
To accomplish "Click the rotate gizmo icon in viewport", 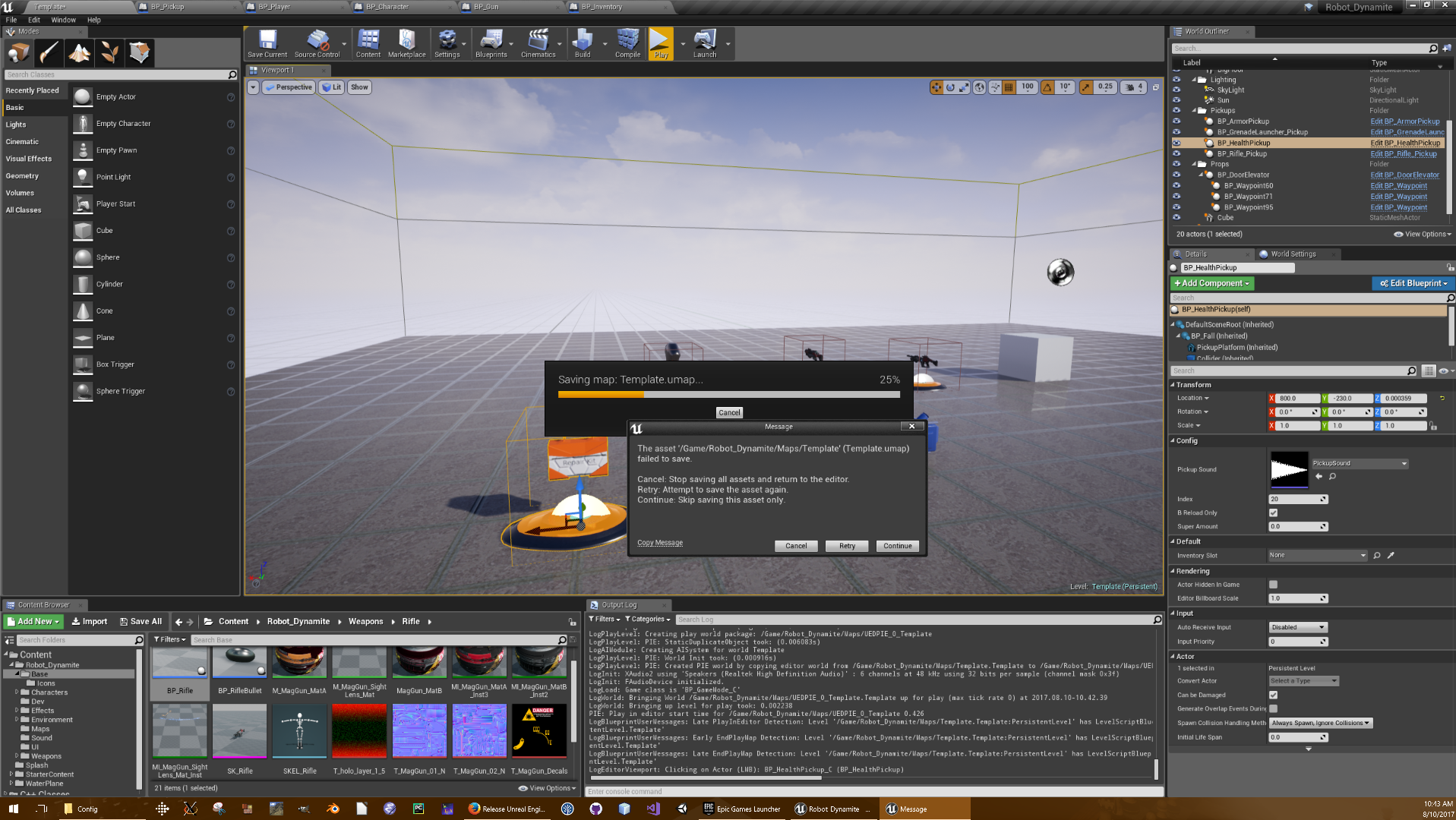I will [x=950, y=87].
